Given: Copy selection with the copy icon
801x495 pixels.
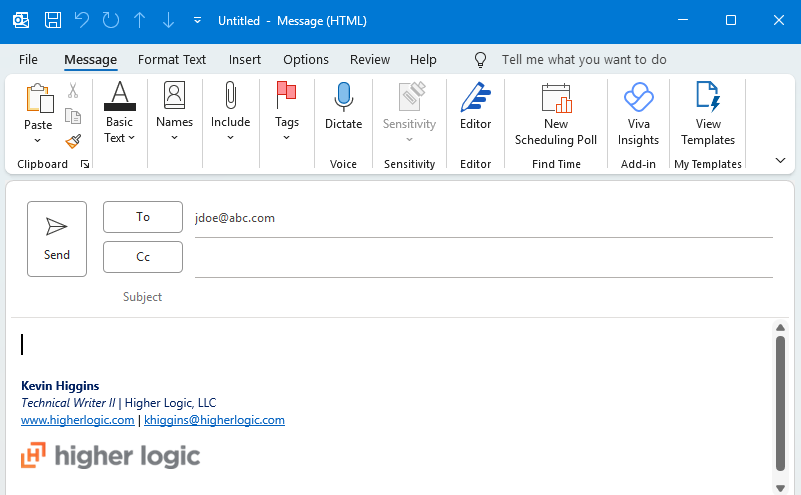Looking at the screenshot, I should [x=73, y=116].
